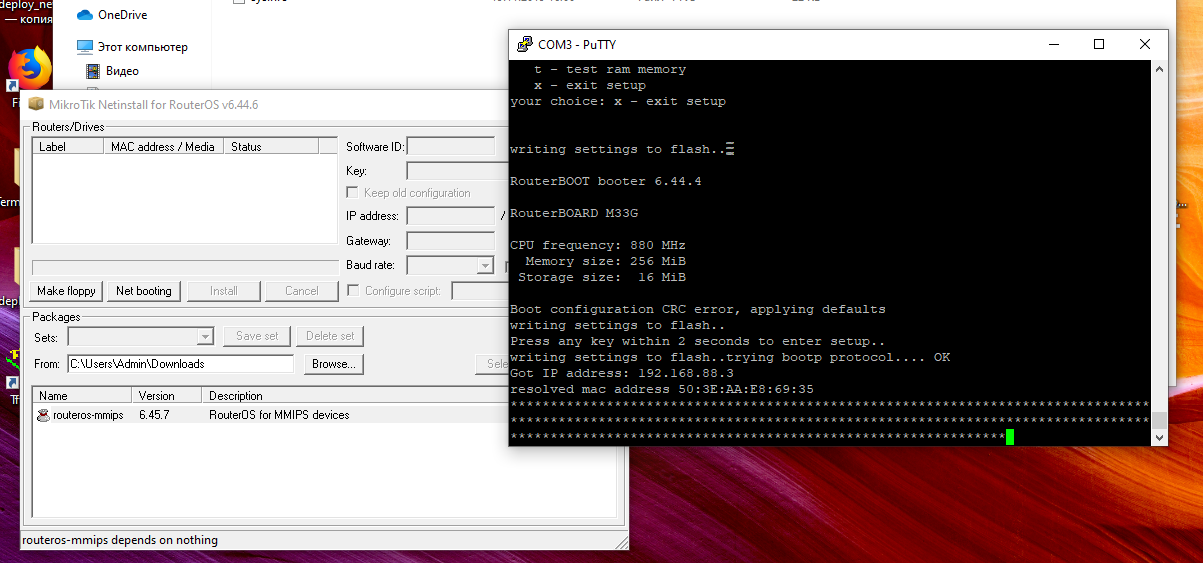Open the Baud rate dropdown

(x=485, y=266)
